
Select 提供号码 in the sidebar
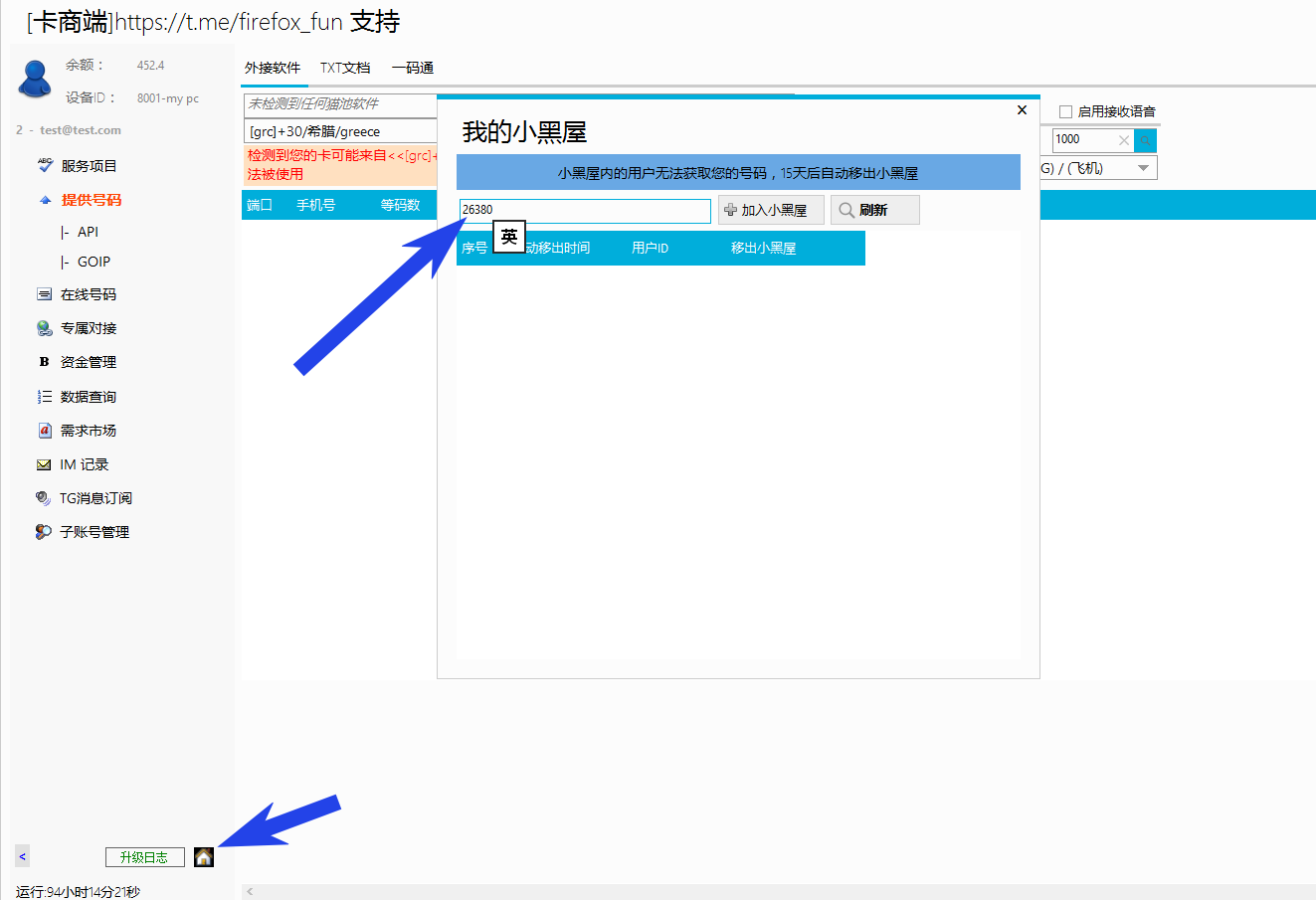92,200
